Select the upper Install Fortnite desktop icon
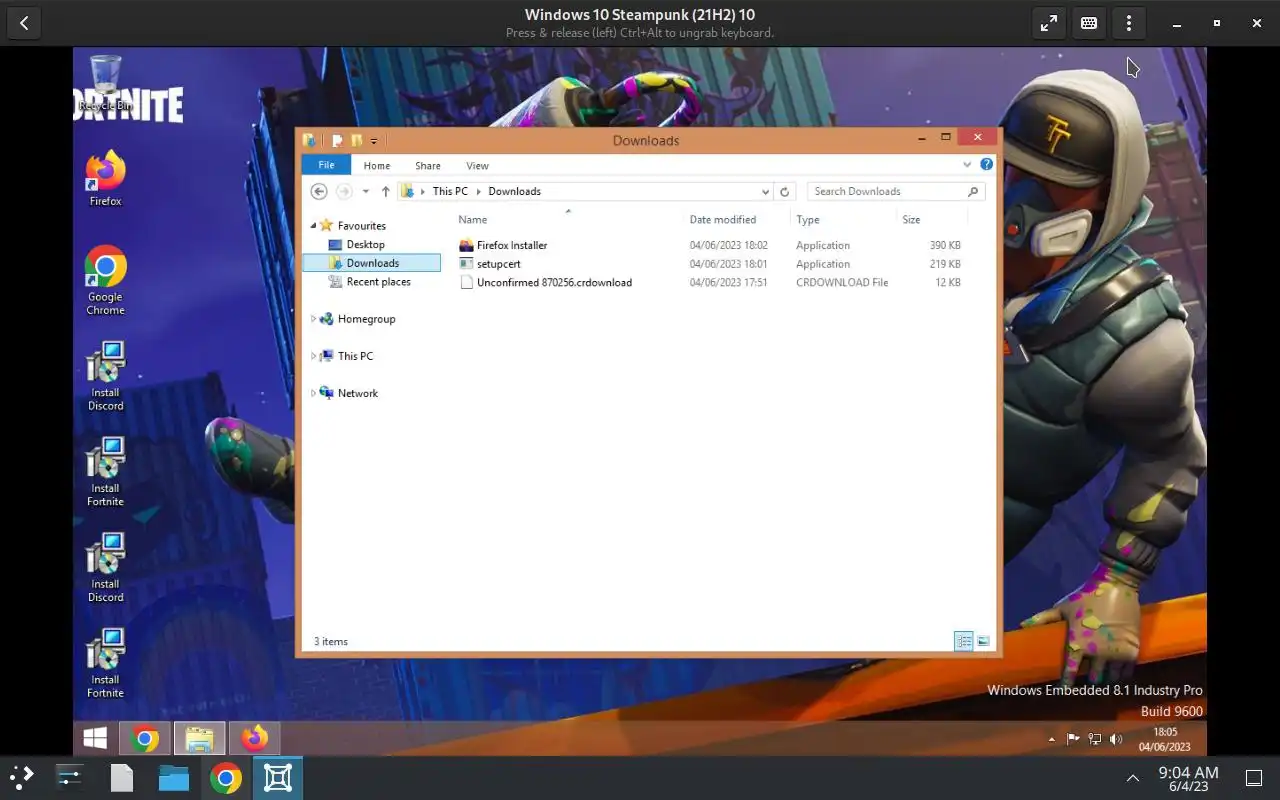1280x800 pixels. click(x=105, y=472)
